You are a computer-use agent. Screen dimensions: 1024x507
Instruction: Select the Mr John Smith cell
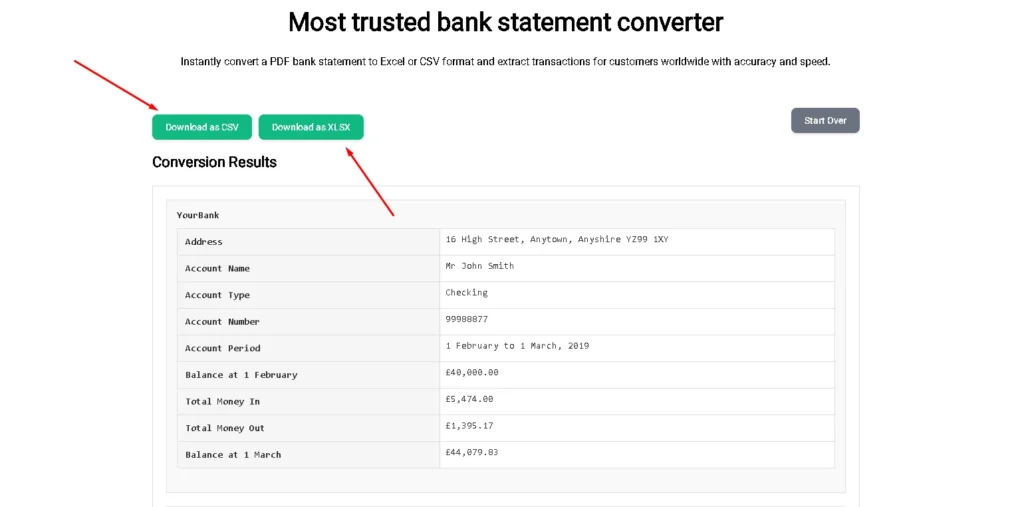(x=480, y=266)
